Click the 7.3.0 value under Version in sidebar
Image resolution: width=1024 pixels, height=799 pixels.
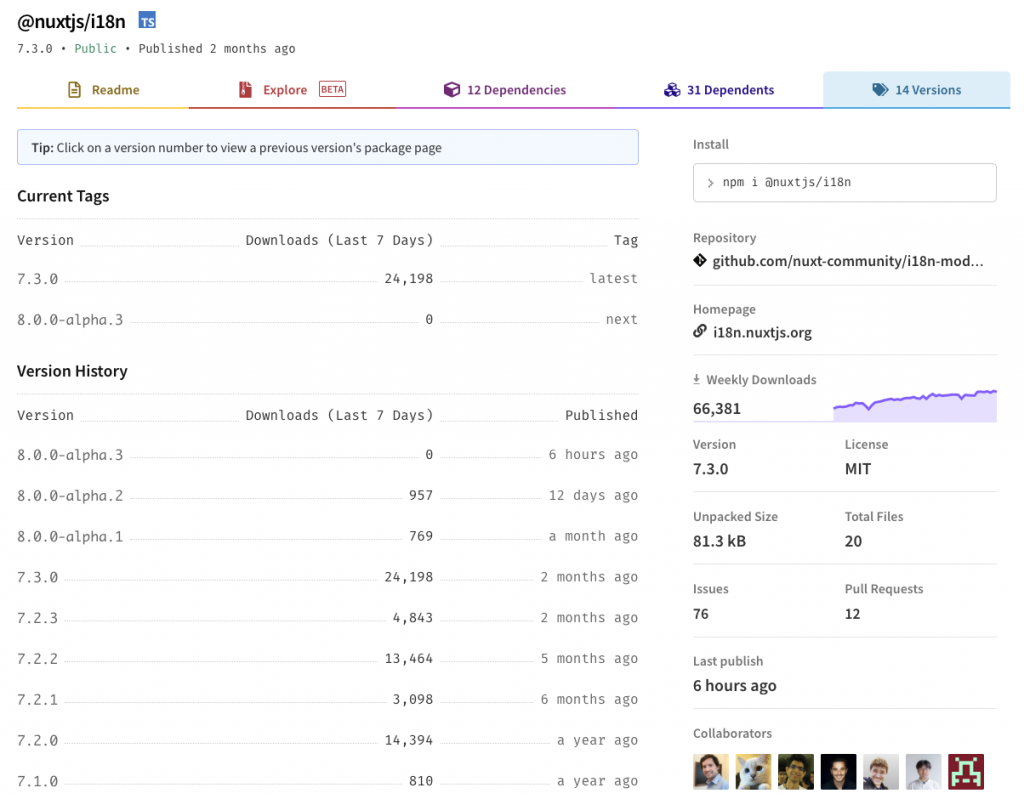(711, 469)
